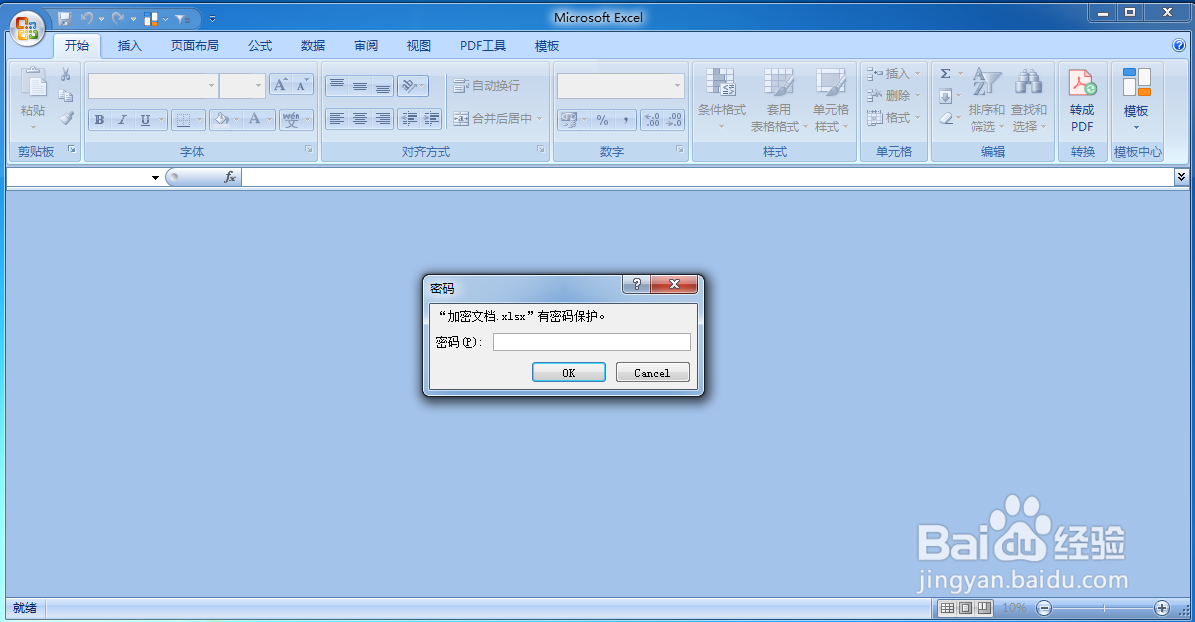
Task: Click the Copy icon in clipboard group
Action: (x=66, y=96)
